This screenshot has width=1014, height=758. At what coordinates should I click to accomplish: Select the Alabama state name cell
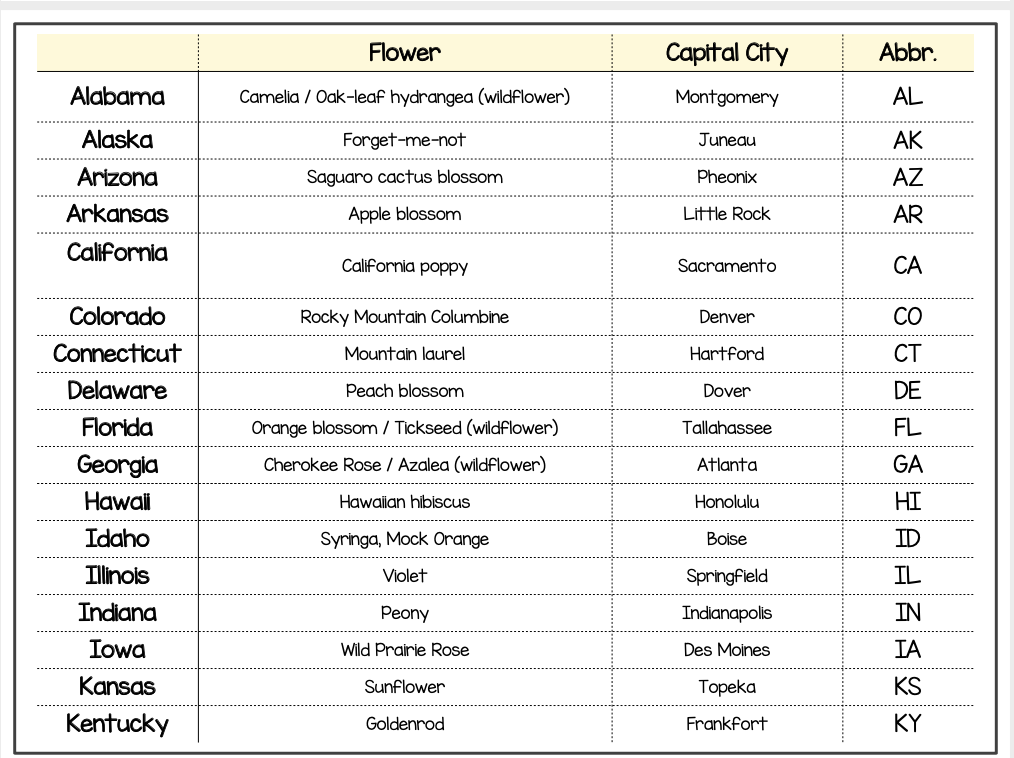pyautogui.click(x=117, y=97)
